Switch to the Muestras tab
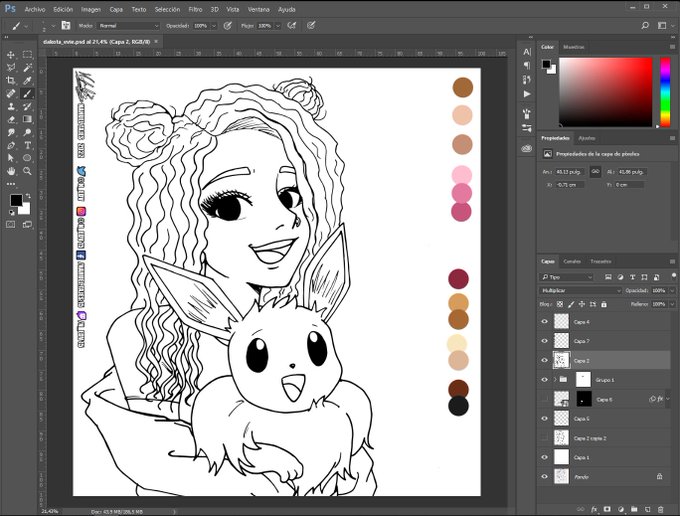The image size is (680, 516). (574, 47)
